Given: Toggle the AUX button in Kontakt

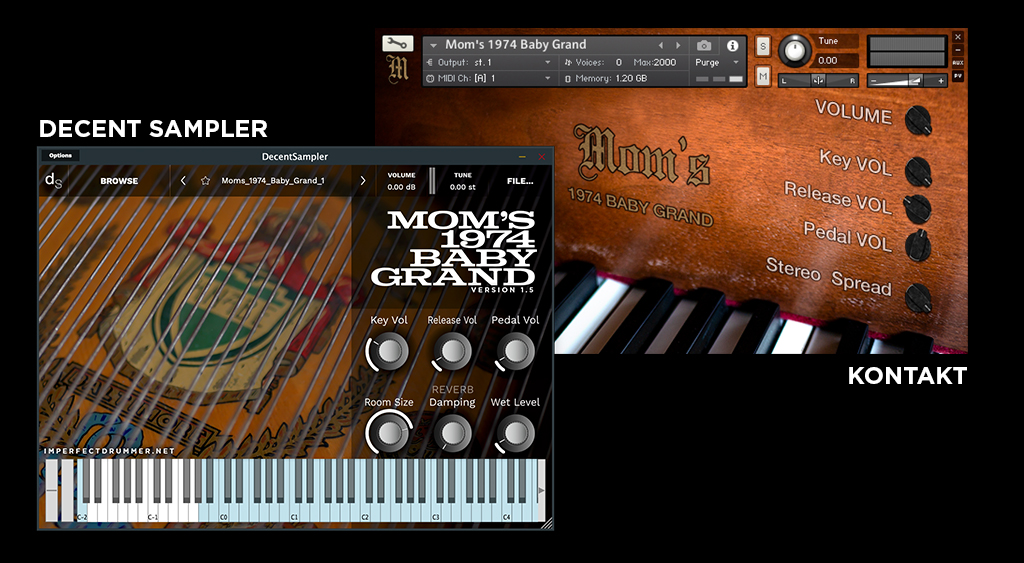Looking at the screenshot, I should click(x=958, y=63).
